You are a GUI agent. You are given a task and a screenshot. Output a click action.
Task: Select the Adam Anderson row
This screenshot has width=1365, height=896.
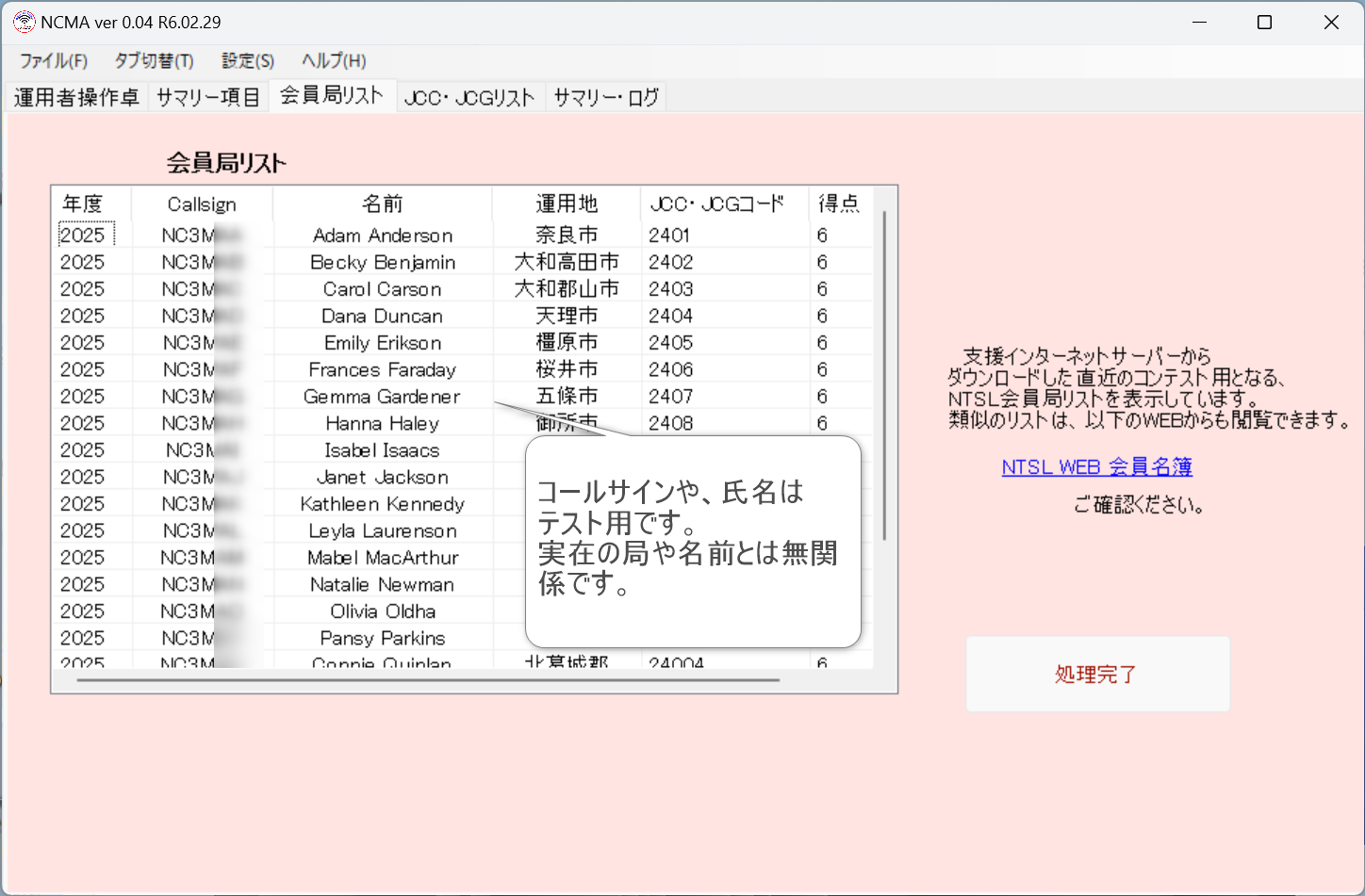click(x=383, y=236)
